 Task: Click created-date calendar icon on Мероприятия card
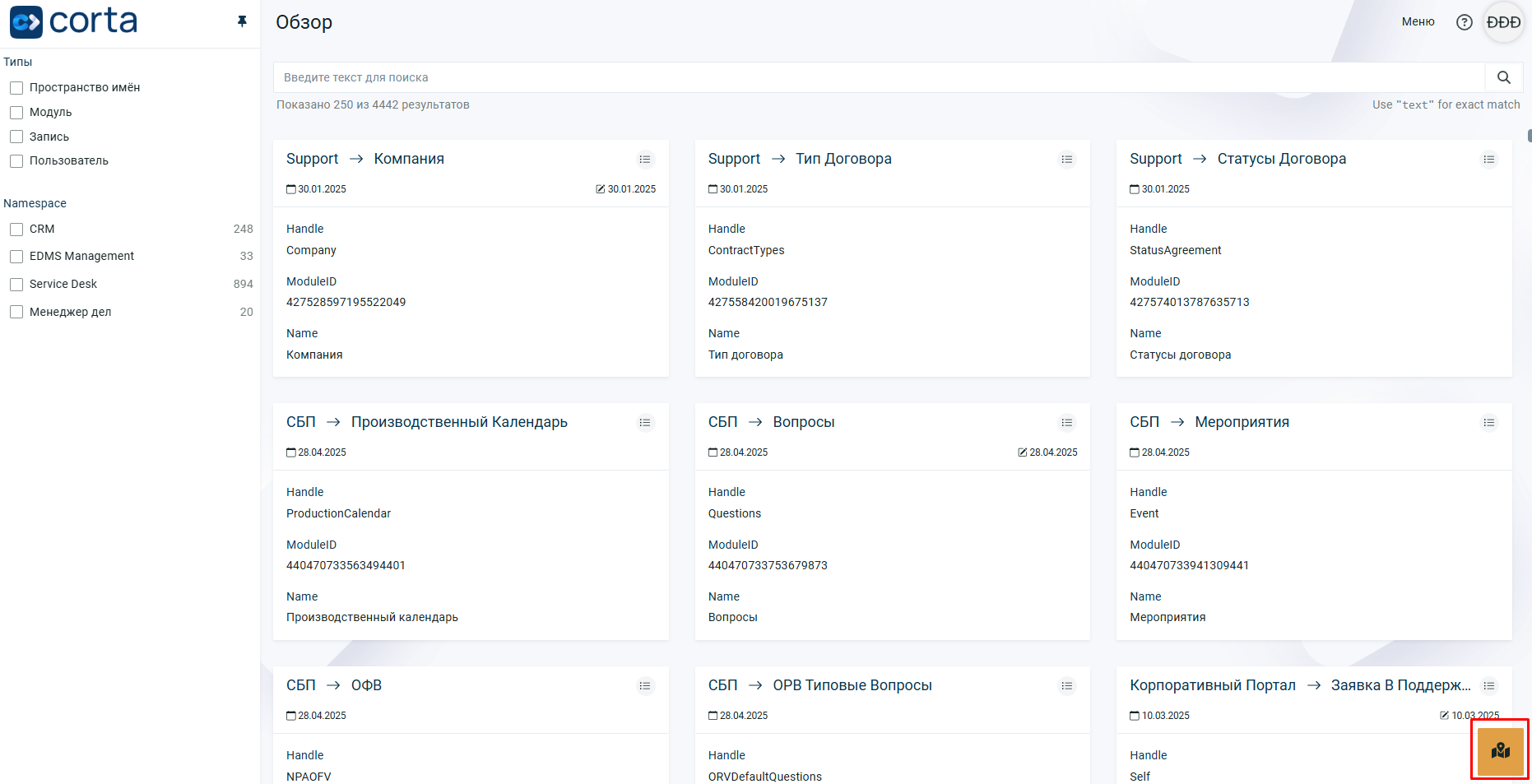pos(1135,452)
